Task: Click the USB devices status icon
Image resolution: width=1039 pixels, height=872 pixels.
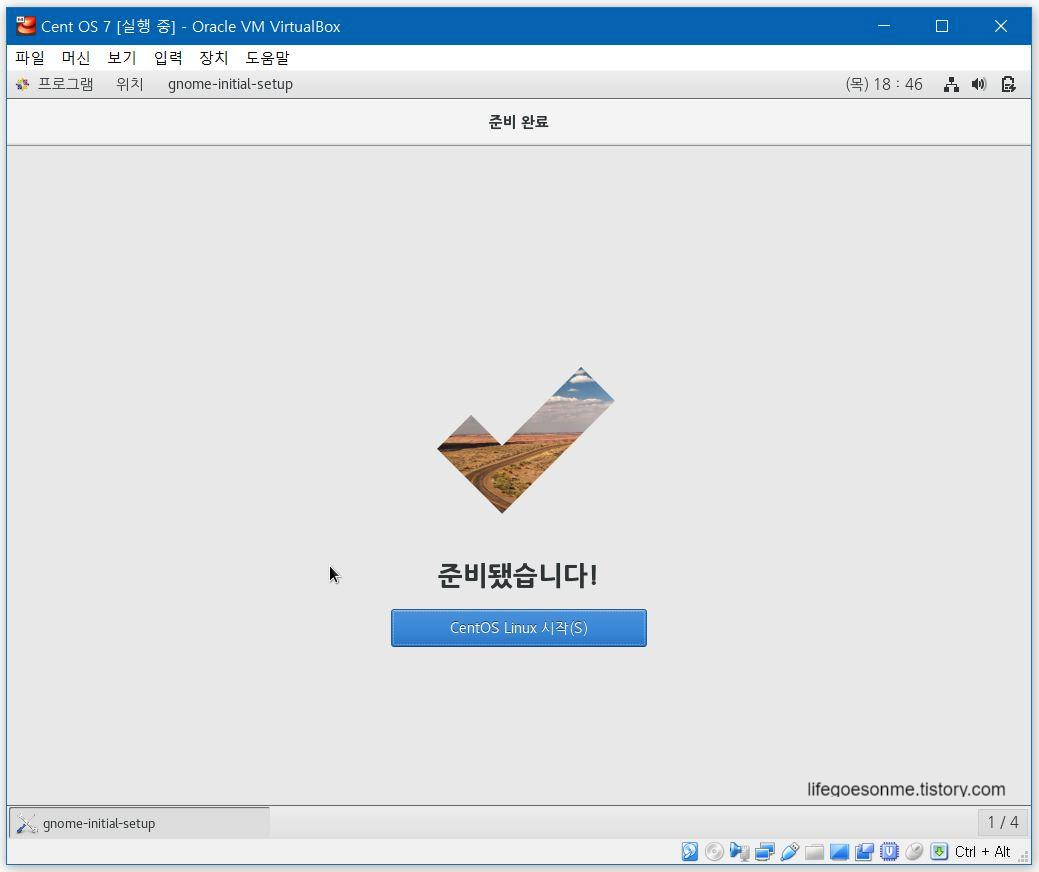Action: click(x=789, y=851)
